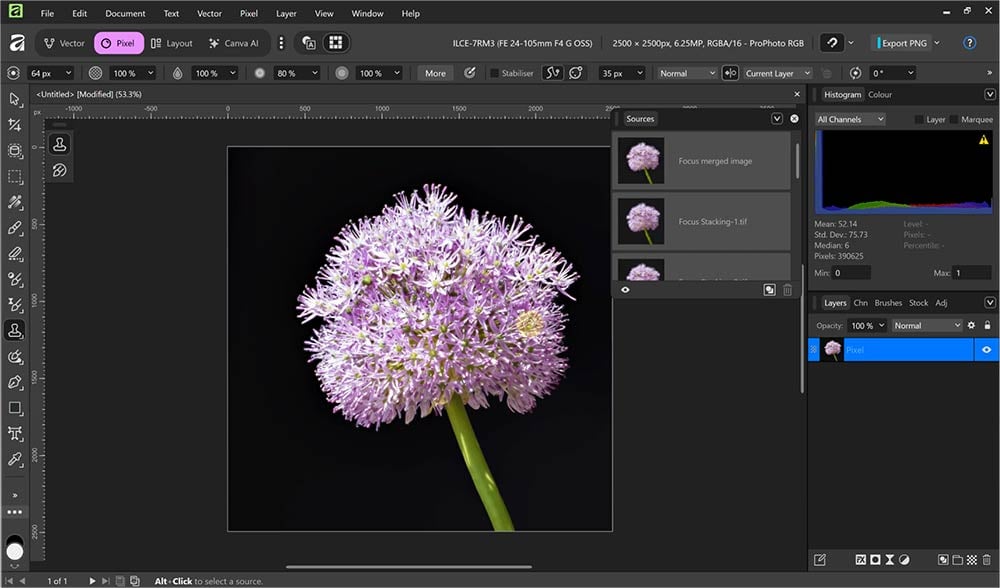This screenshot has width=1000, height=588.
Task: Choose the Colour Picker tool
Action: click(14, 458)
